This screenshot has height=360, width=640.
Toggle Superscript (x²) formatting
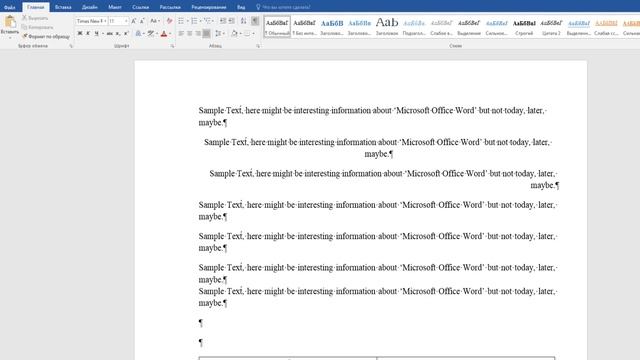(x=126, y=33)
